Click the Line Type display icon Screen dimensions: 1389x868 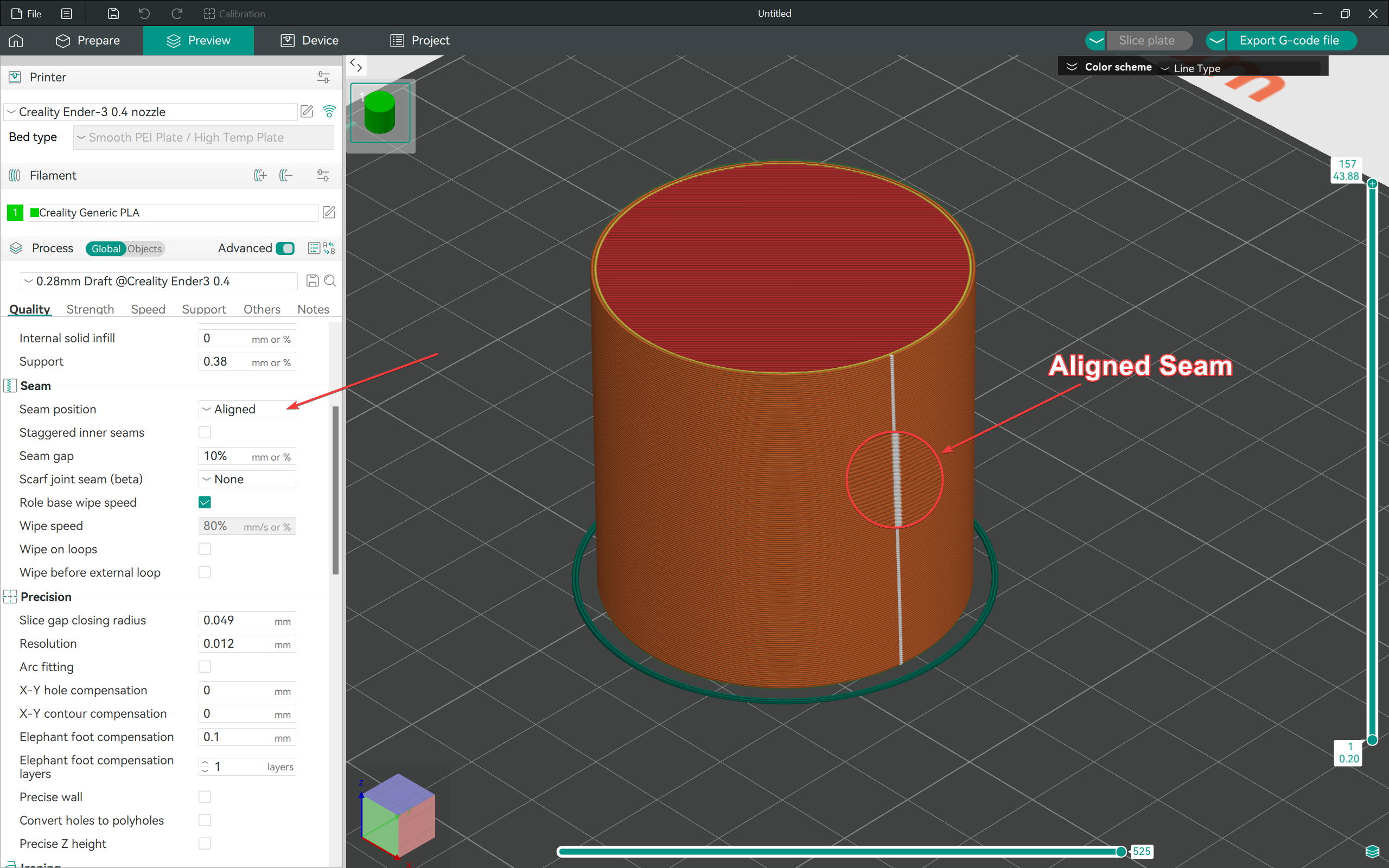[1166, 67]
